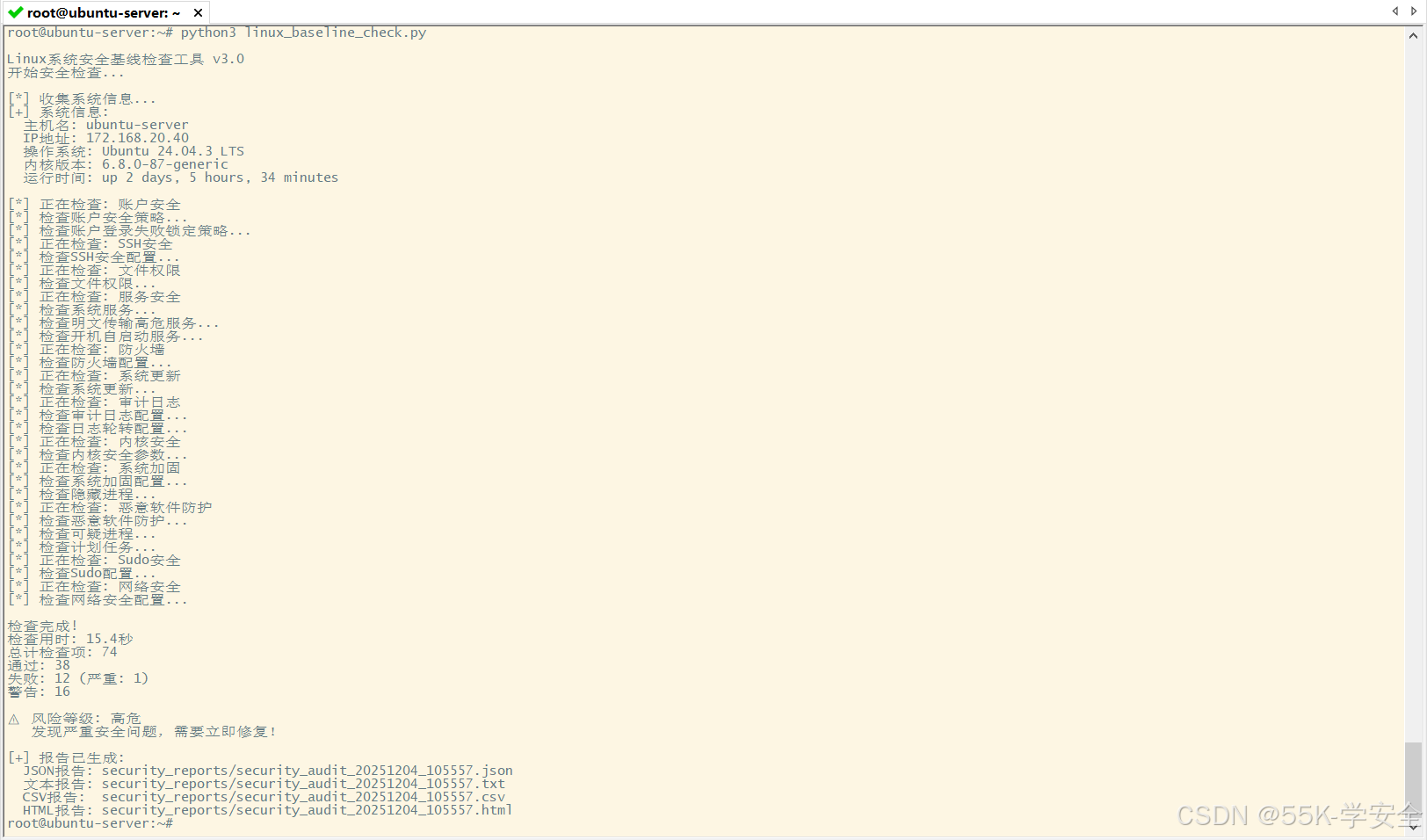The width and height of the screenshot is (1427, 840).
Task: Click the 风险等级: 高危 line
Action: pos(75,718)
